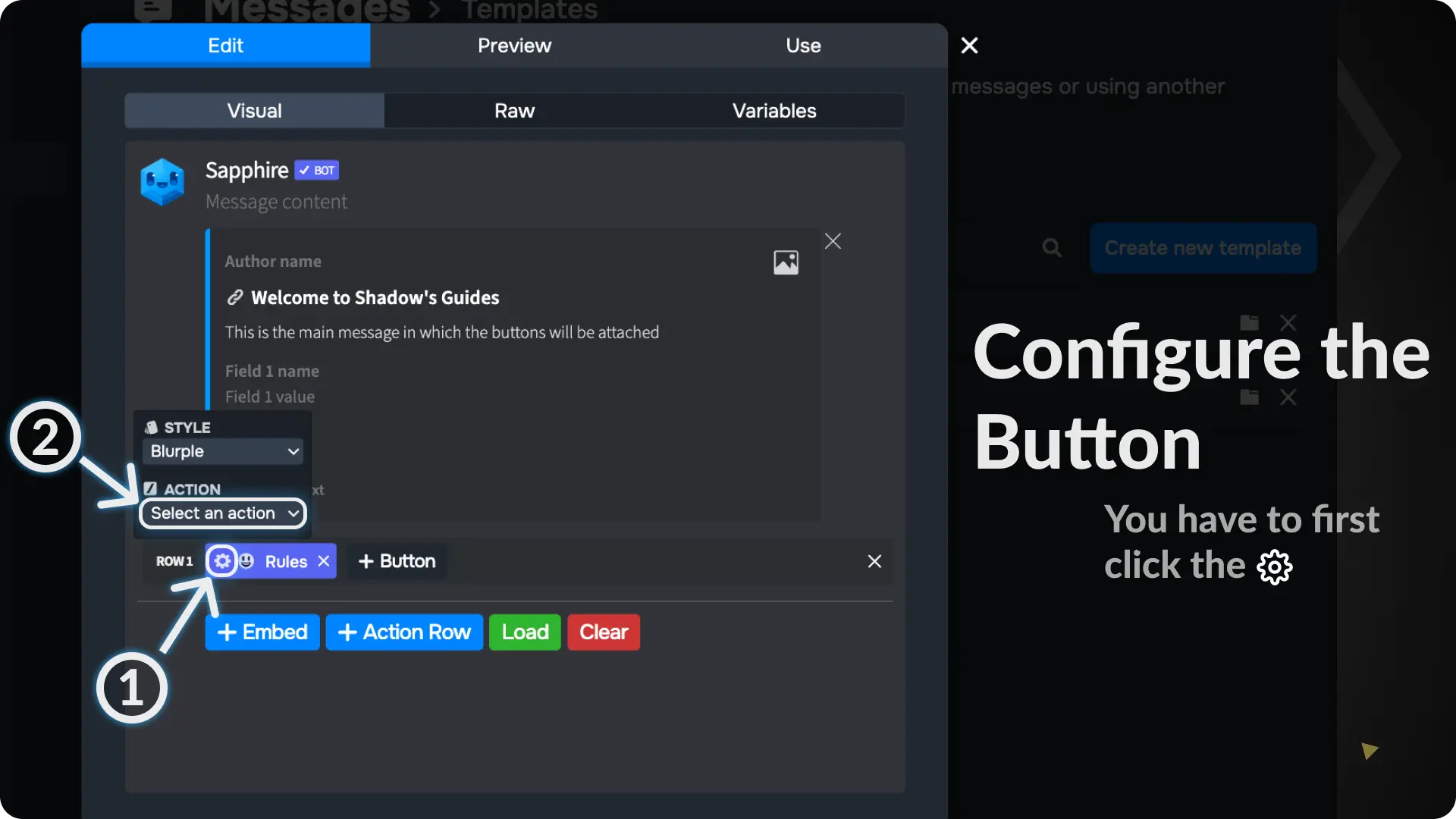Switch to the Use tab
1456x819 pixels.
pyautogui.click(x=803, y=45)
